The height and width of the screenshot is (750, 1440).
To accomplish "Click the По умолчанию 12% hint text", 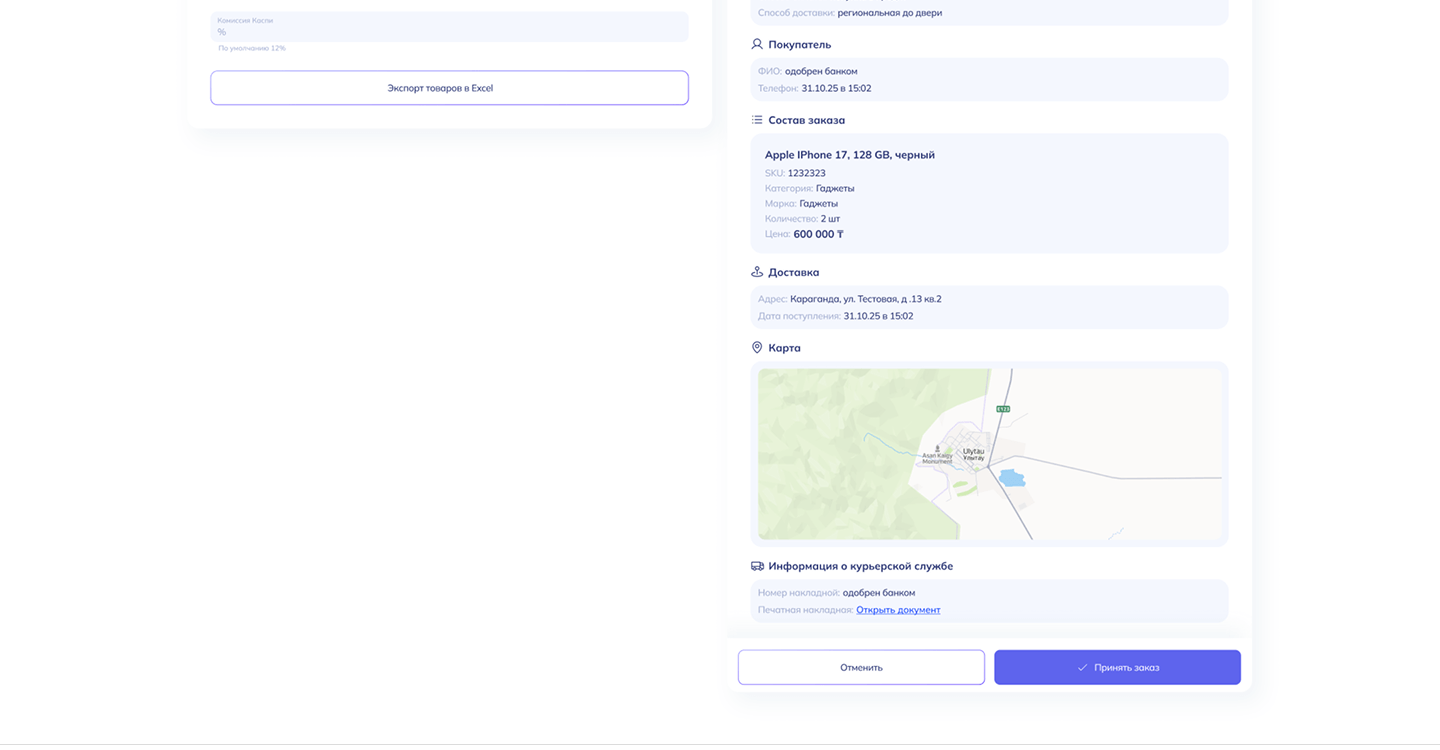I will click(x=252, y=48).
